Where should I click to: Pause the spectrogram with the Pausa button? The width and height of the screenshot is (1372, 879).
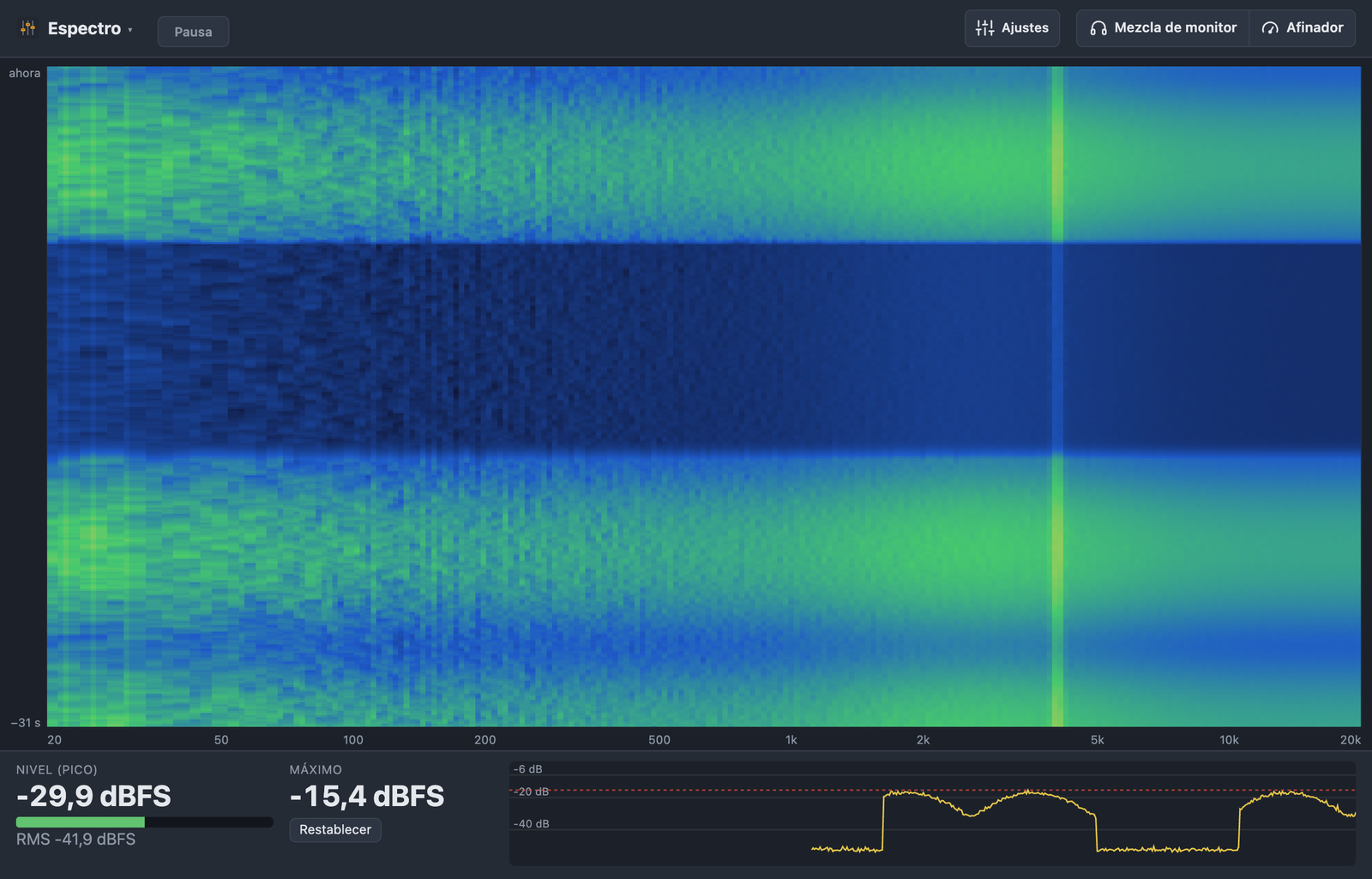point(193,32)
